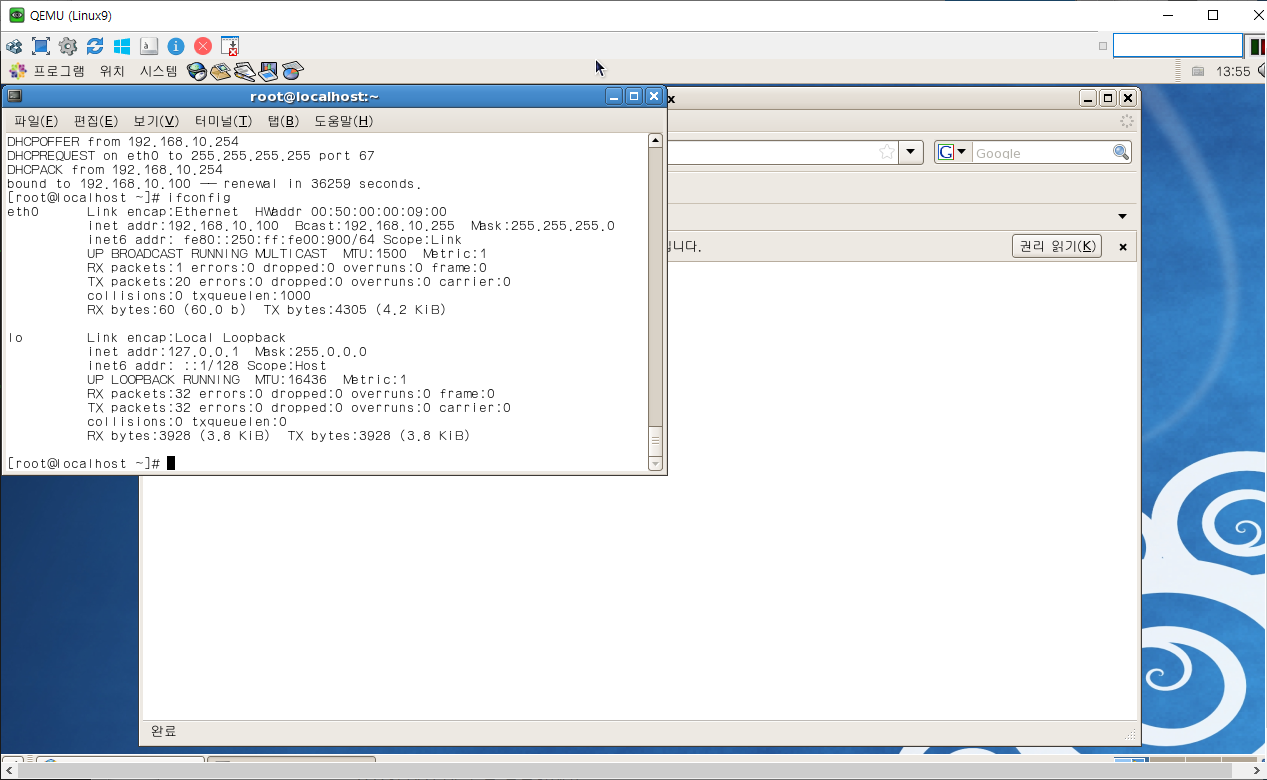Open QEMU settings gear icon
The height and width of the screenshot is (780, 1267).
(x=68, y=46)
